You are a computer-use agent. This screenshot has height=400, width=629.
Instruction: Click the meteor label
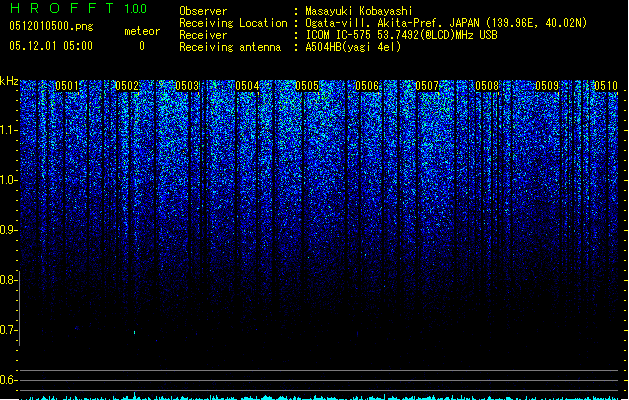tap(142, 31)
